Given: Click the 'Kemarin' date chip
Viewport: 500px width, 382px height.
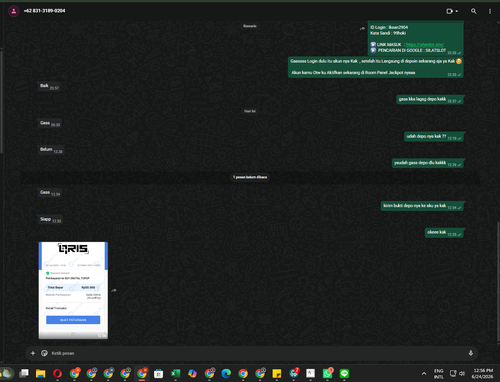Looking at the screenshot, I should click(x=250, y=26).
